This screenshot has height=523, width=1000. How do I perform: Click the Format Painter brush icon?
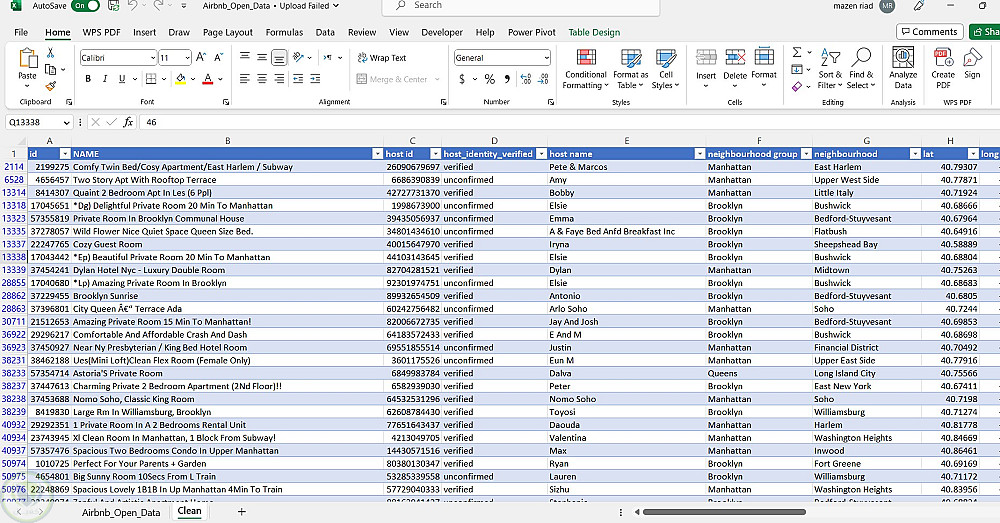click(x=51, y=86)
